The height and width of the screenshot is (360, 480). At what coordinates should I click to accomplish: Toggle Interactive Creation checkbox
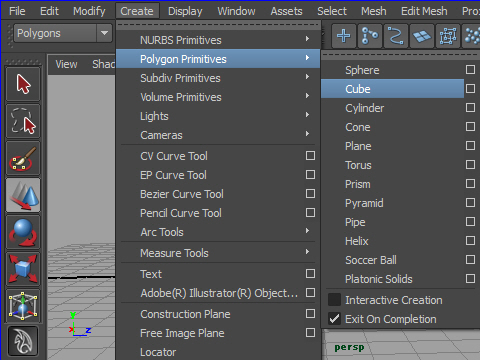click(334, 300)
